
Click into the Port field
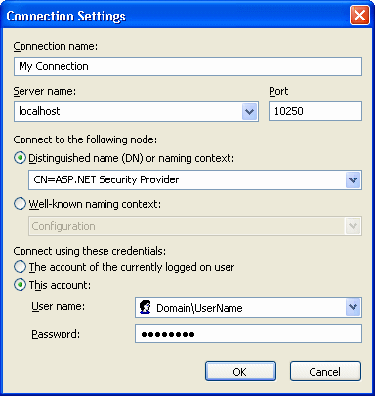coord(315,111)
